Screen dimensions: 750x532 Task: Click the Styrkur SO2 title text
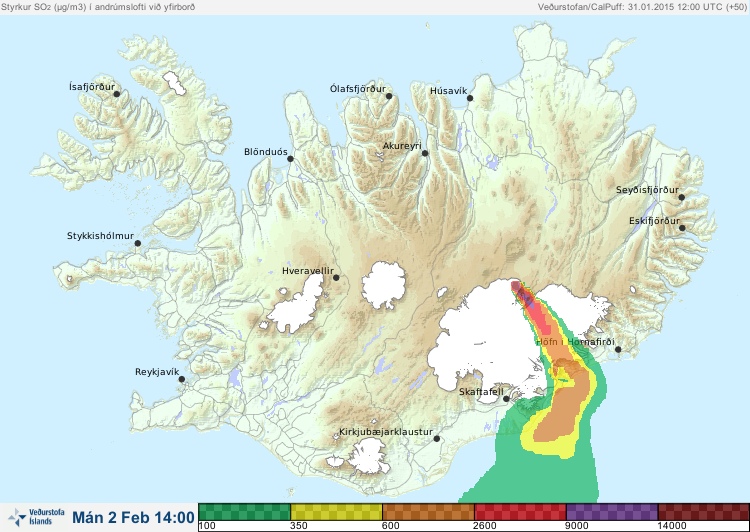[98, 7]
